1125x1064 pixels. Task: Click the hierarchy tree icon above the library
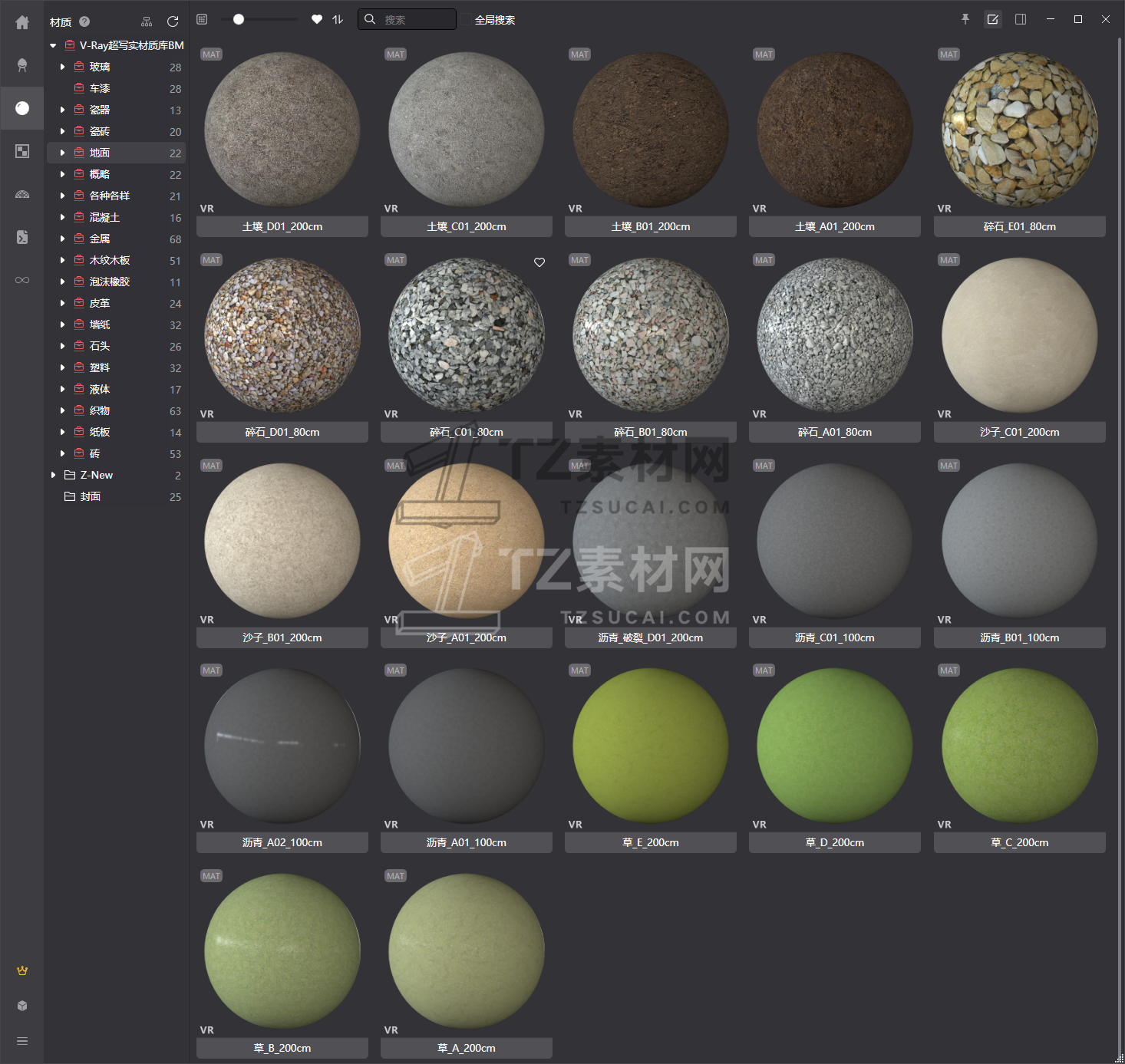tap(147, 21)
